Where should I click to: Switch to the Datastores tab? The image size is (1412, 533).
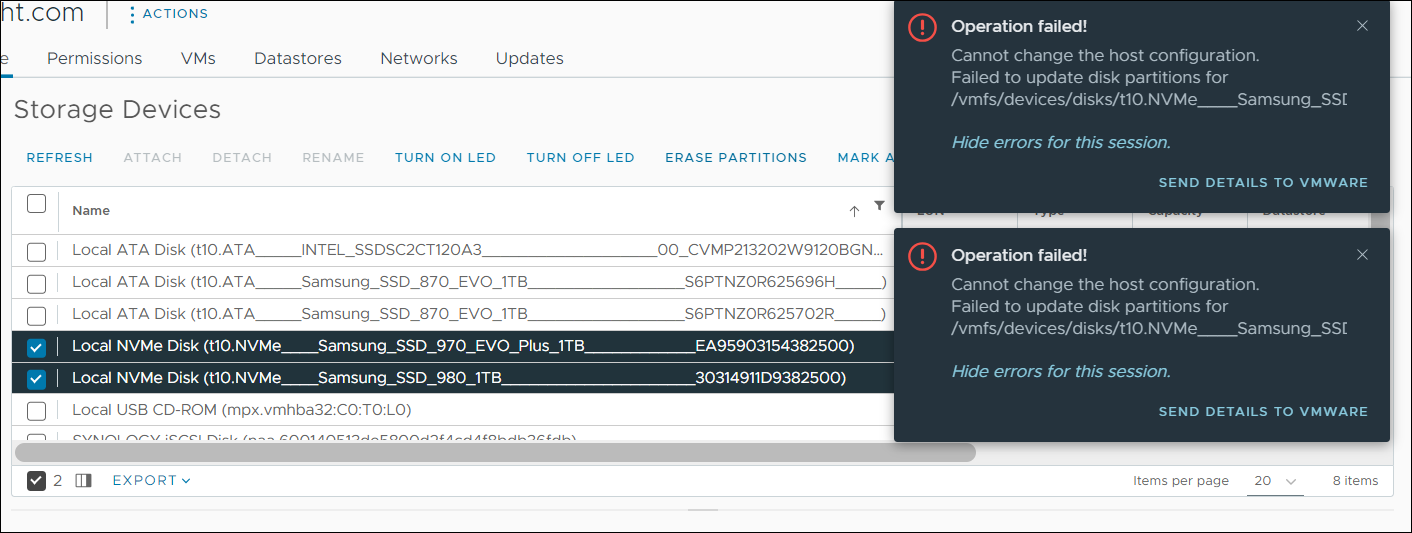pyautogui.click(x=297, y=58)
